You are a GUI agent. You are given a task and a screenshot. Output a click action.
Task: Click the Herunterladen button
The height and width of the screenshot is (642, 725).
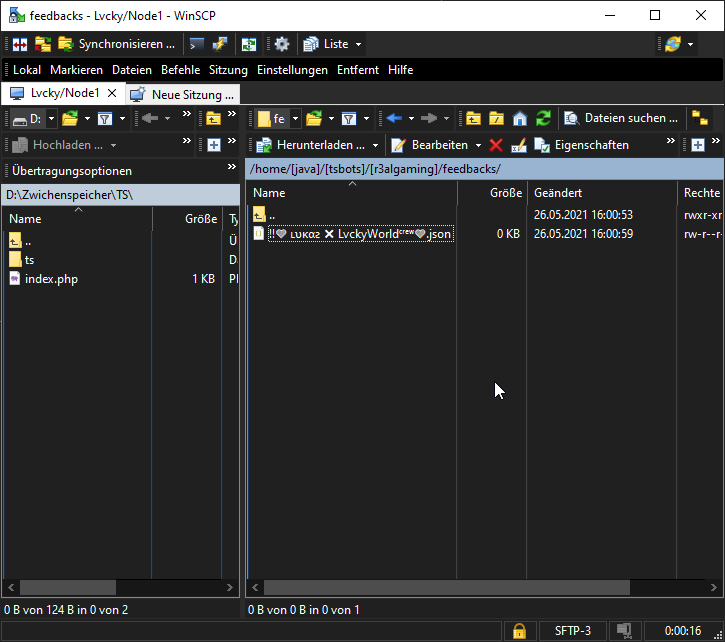312,145
